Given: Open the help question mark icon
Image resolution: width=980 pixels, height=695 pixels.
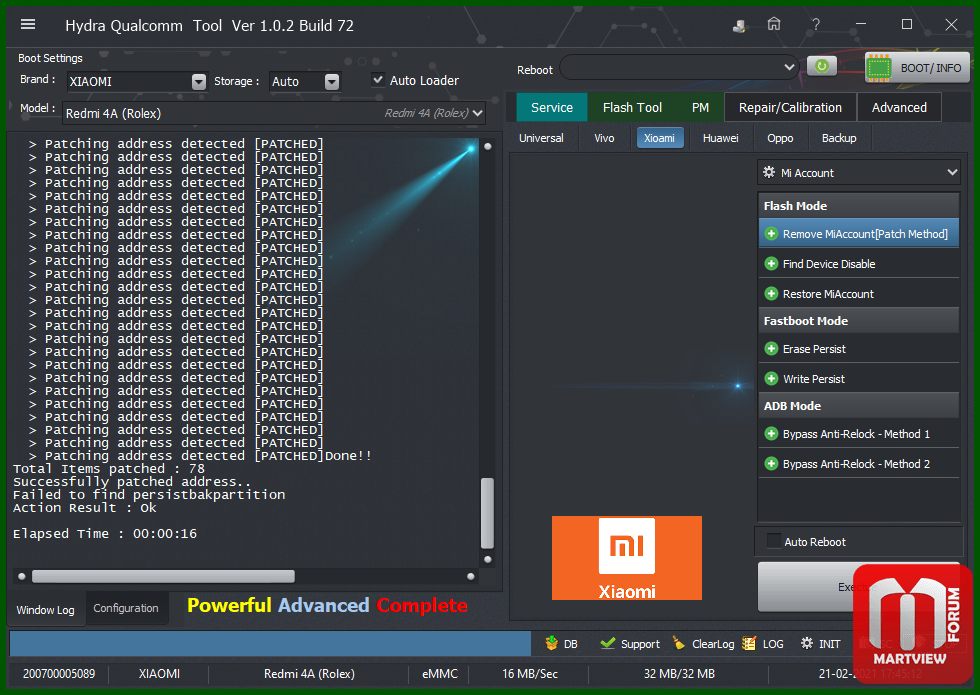Looking at the screenshot, I should click(x=817, y=25).
